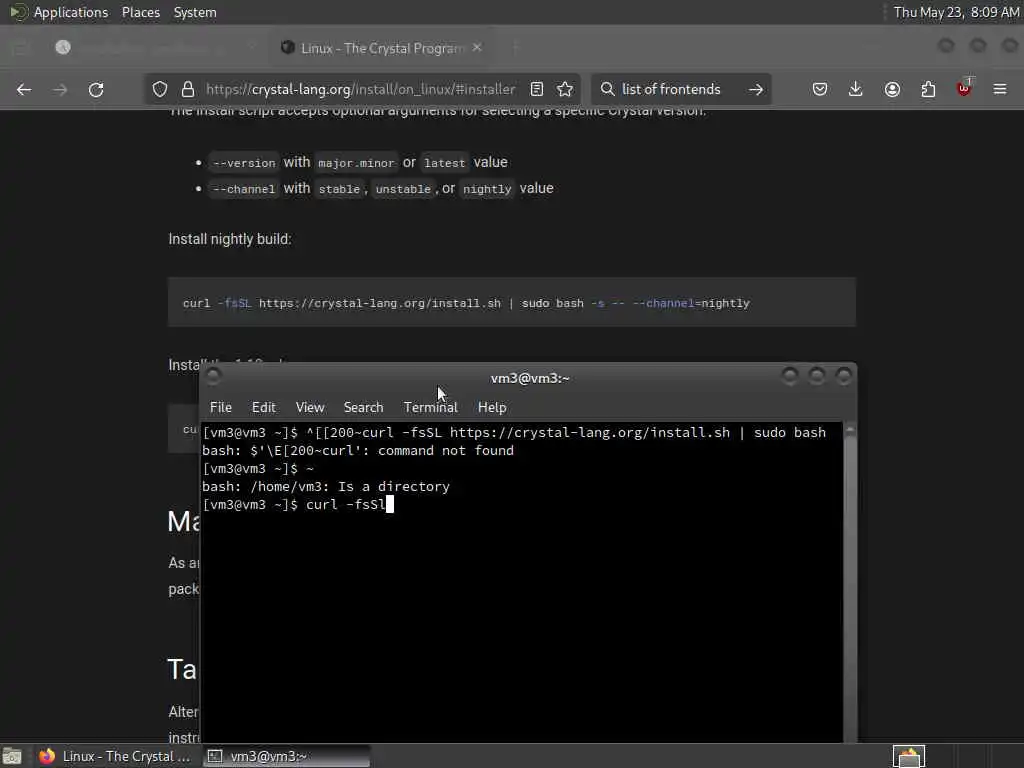Viewport: 1024px width, 768px height.
Task: Click the search magnifier icon
Action: [607, 89]
